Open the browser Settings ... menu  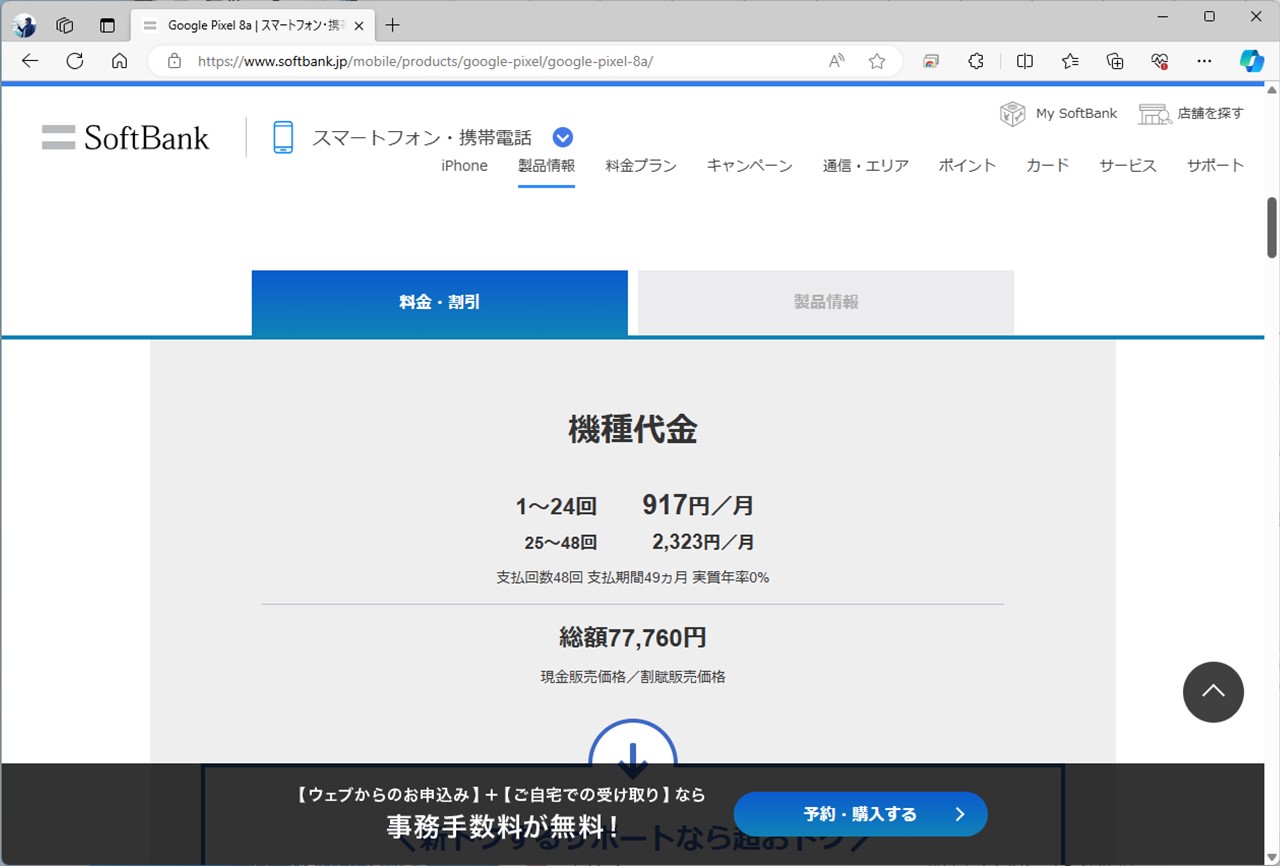1204,61
